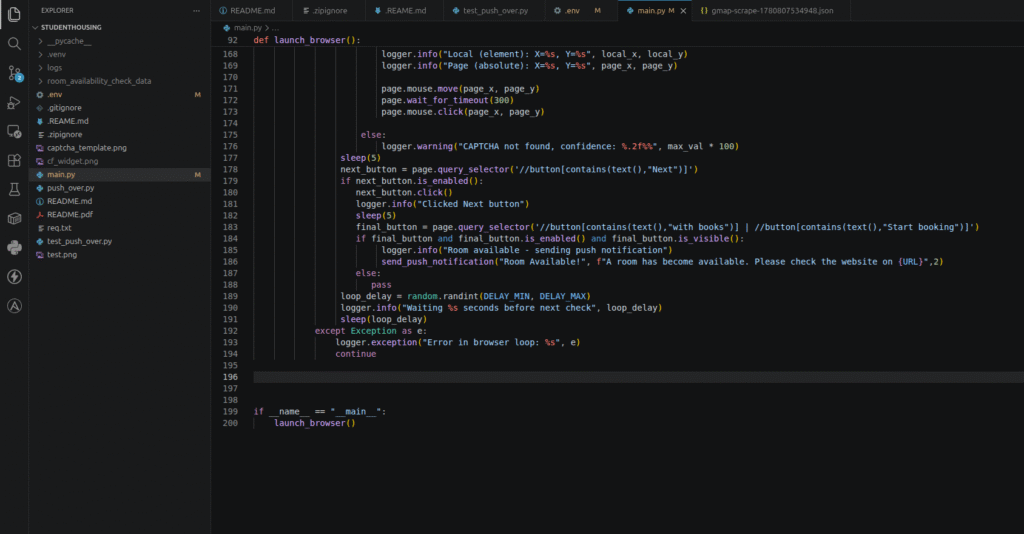Click 'launch_browser()' call on line 200

315,423
